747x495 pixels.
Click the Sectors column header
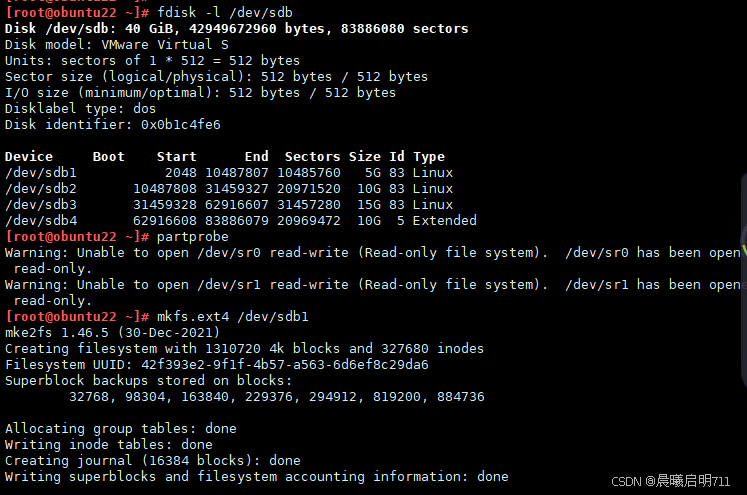pyautogui.click(x=313, y=157)
